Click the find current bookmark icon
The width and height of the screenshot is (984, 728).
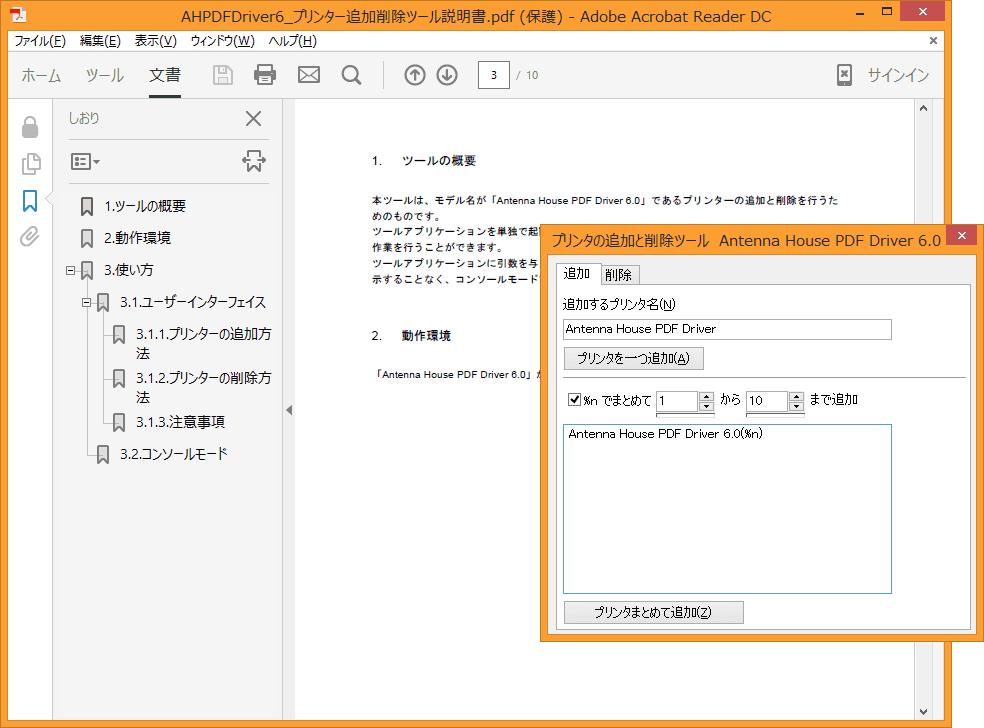[254, 161]
